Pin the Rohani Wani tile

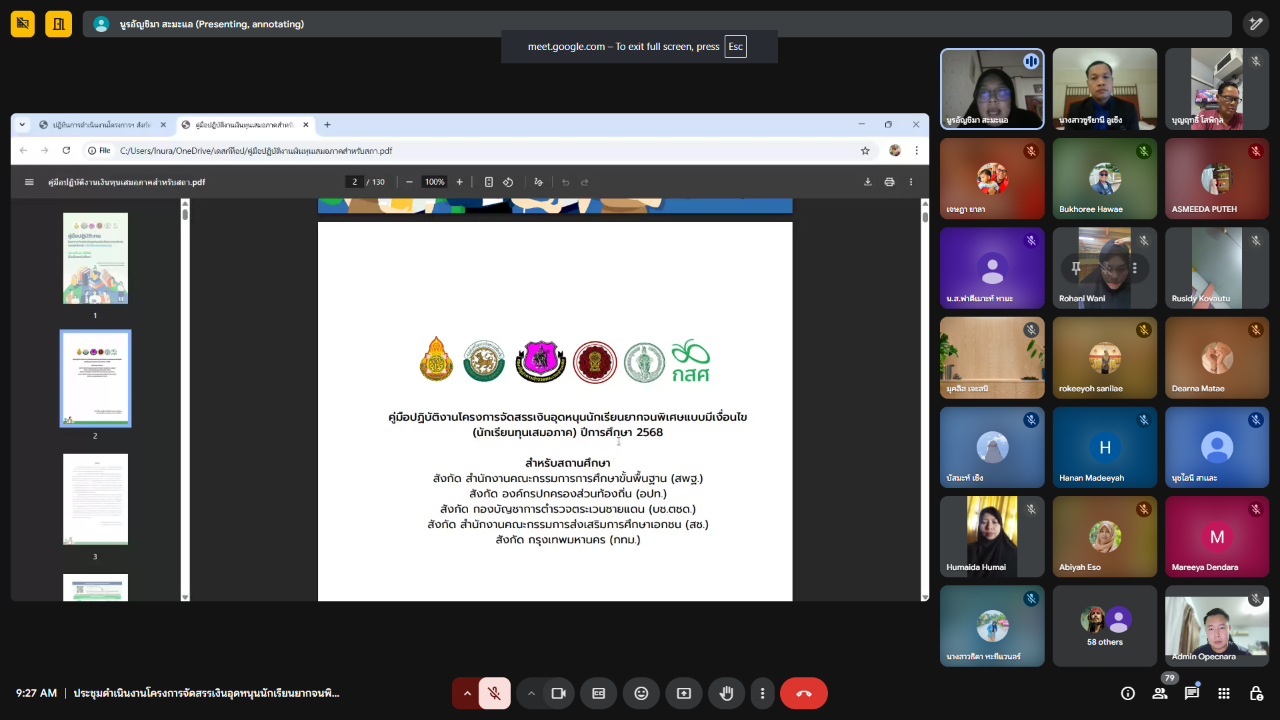pyautogui.click(x=1076, y=267)
